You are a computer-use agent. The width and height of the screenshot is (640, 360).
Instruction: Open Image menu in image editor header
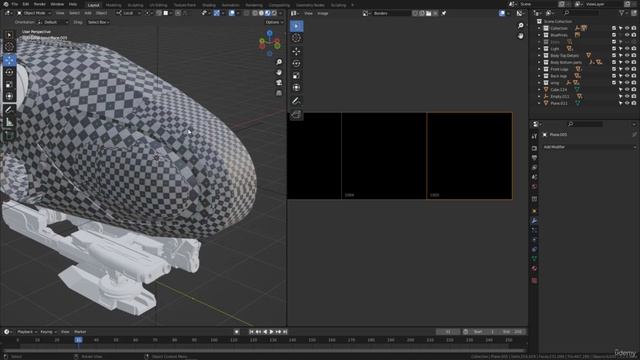(x=322, y=13)
